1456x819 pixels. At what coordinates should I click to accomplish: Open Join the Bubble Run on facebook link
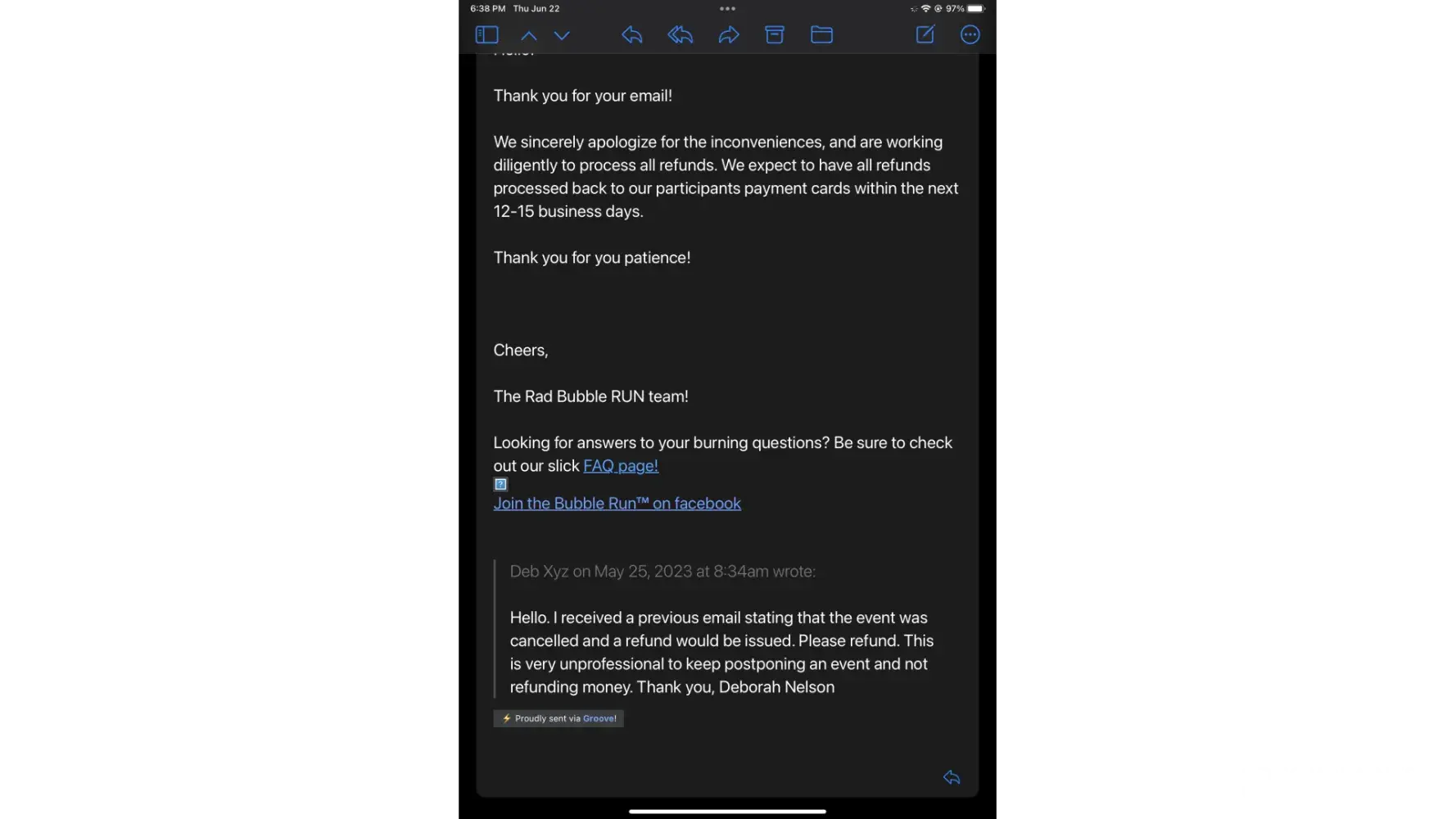point(617,504)
